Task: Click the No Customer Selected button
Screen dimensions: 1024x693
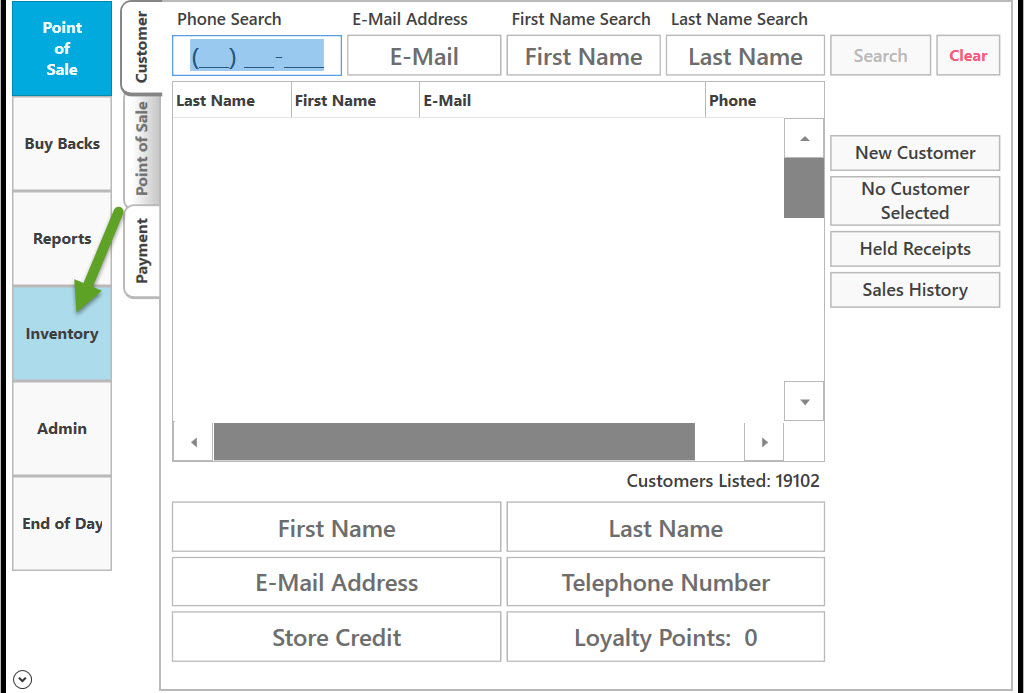Action: tap(915, 201)
